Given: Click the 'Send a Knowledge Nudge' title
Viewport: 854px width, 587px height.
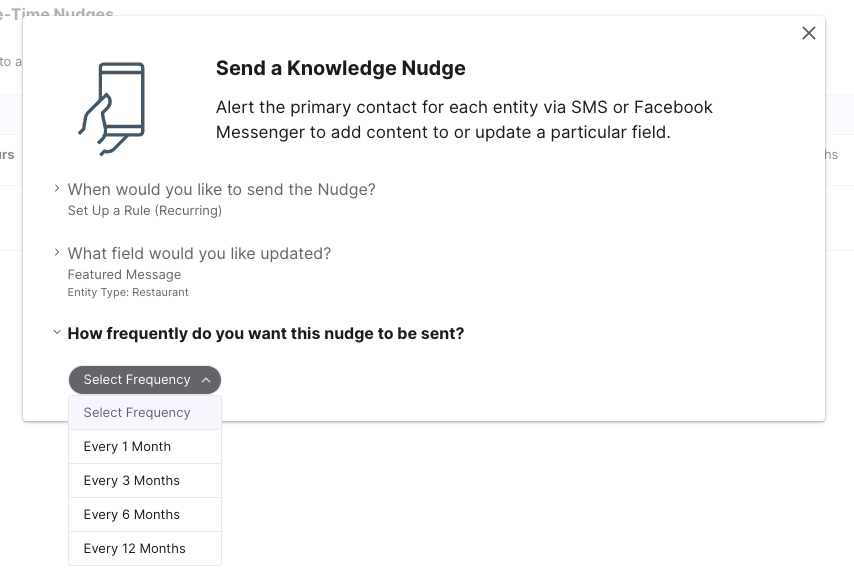Looking at the screenshot, I should [340, 68].
